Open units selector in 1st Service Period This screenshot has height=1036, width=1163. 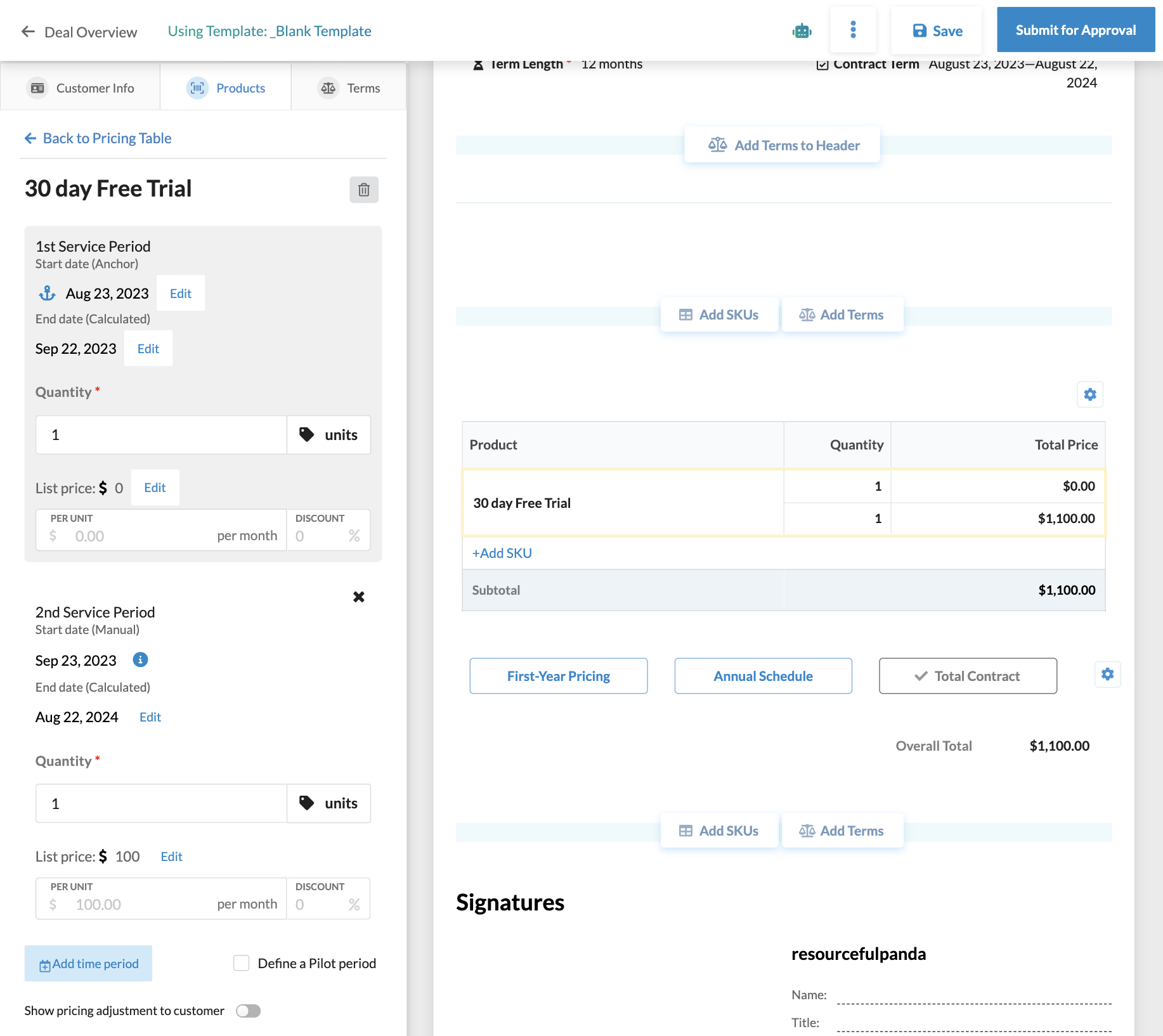(328, 435)
